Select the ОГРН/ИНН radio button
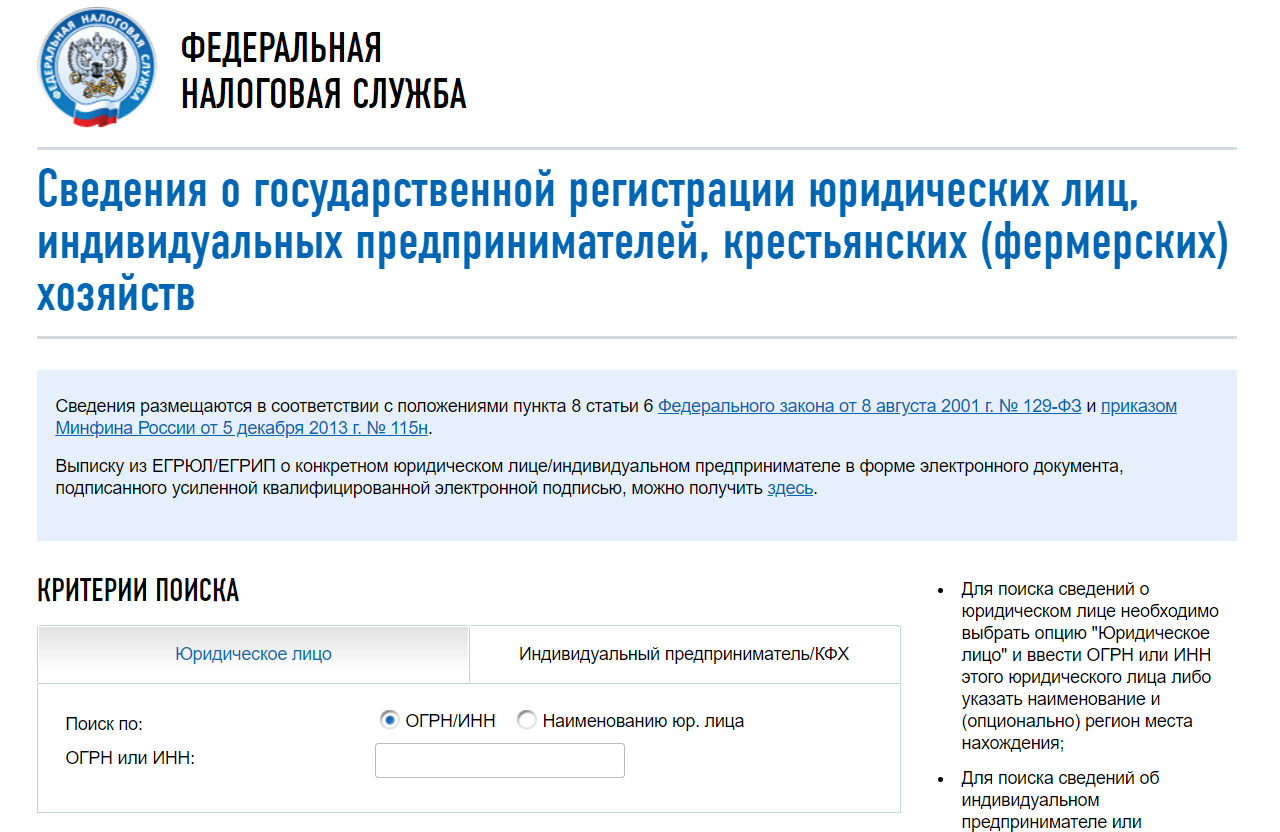The height and width of the screenshot is (832, 1280). coord(389,720)
